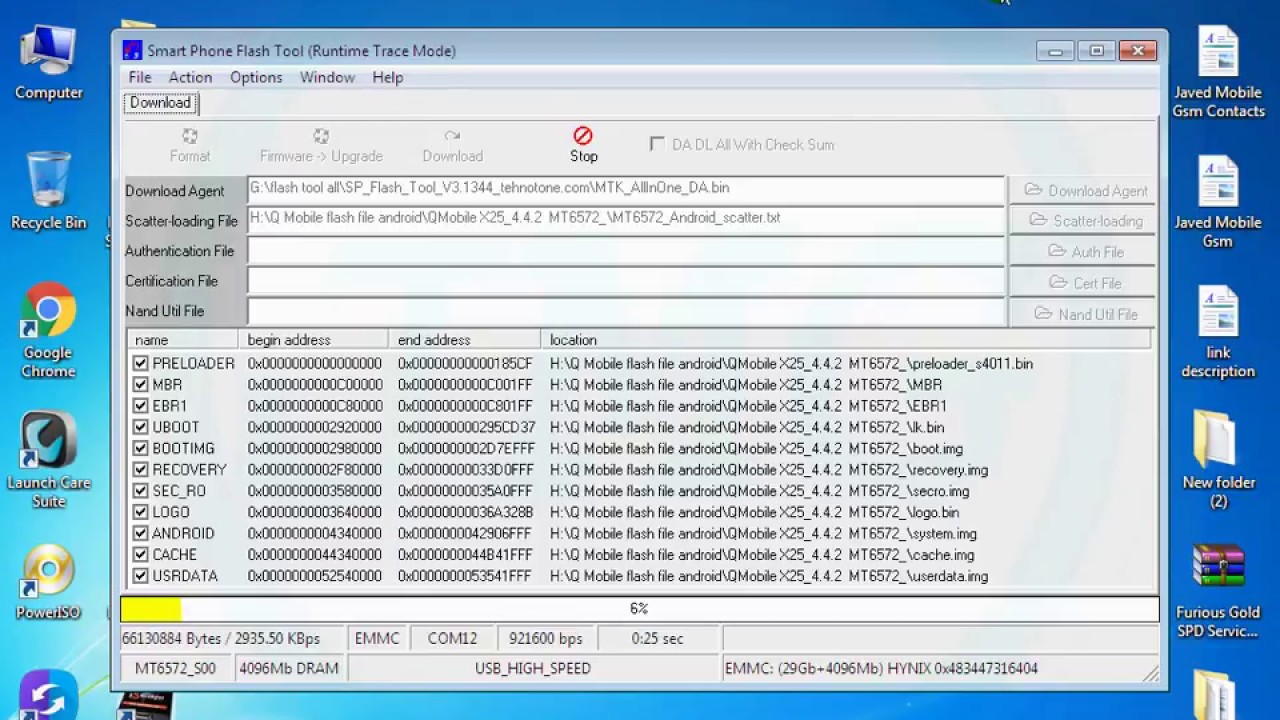
Task: Click the Firmware -> Upgrade toolbar icon
Action: [321, 136]
